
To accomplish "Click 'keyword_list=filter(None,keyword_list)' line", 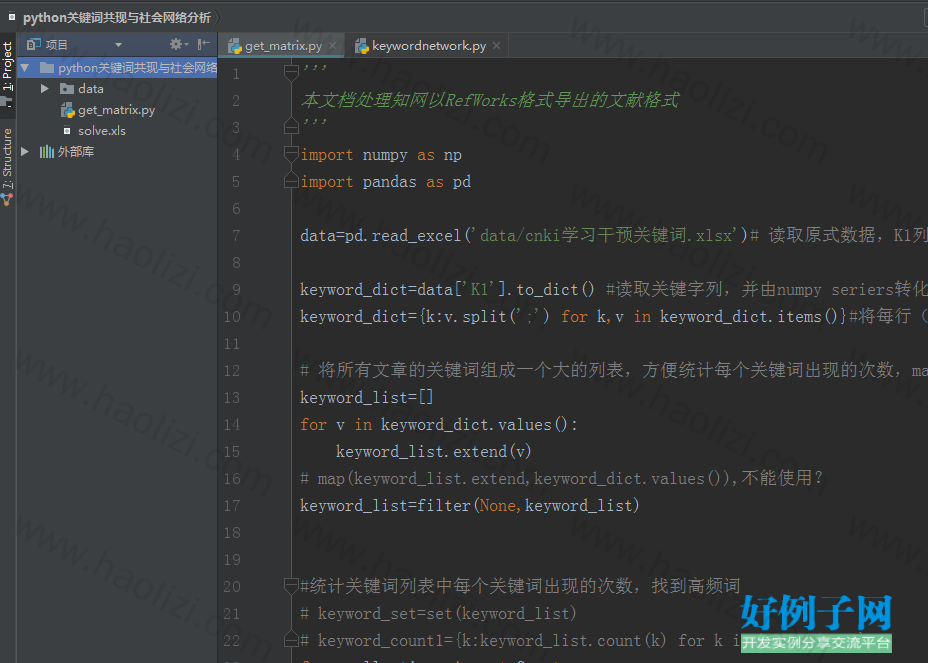I will click(469, 506).
